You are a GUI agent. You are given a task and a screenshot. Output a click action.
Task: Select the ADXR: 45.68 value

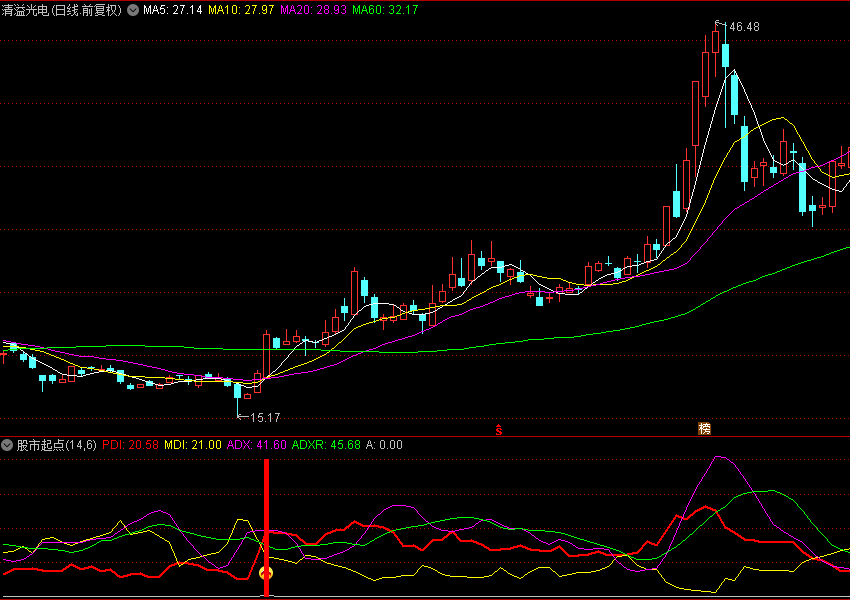[x=326, y=445]
